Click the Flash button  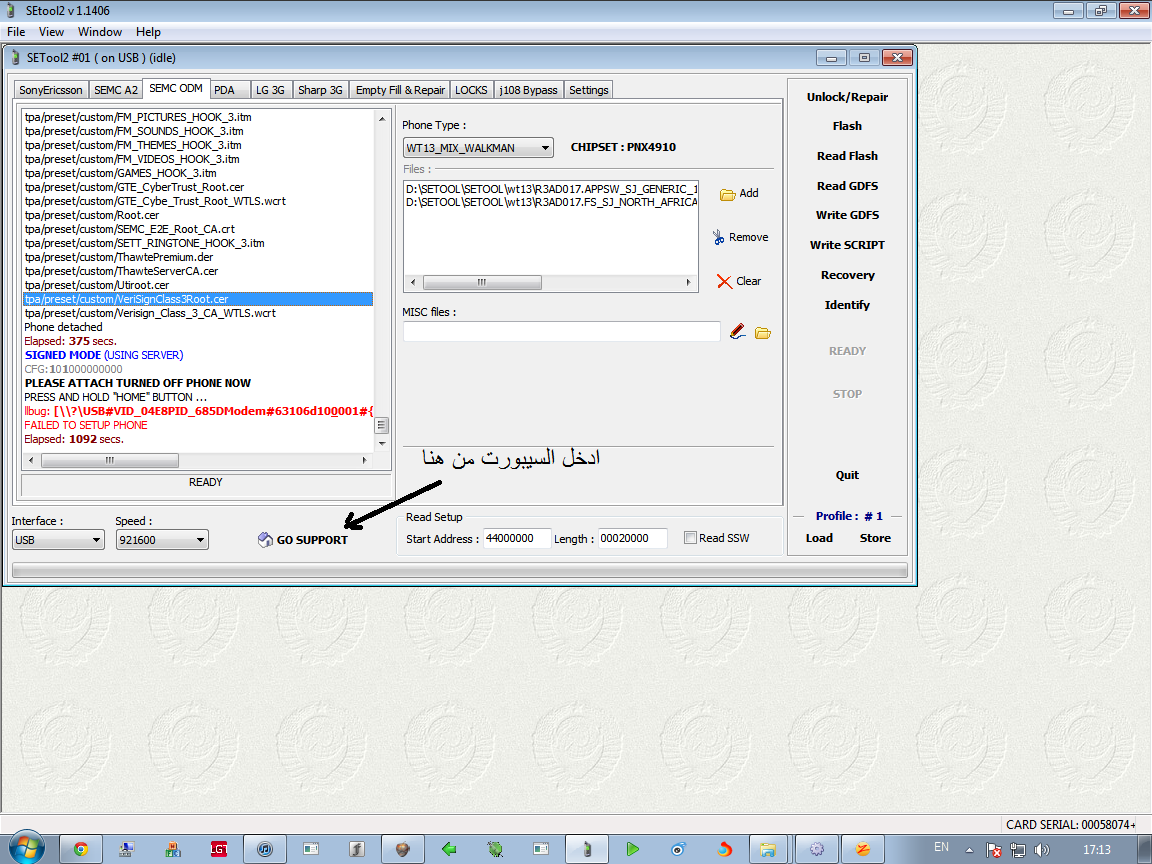pyautogui.click(x=847, y=126)
